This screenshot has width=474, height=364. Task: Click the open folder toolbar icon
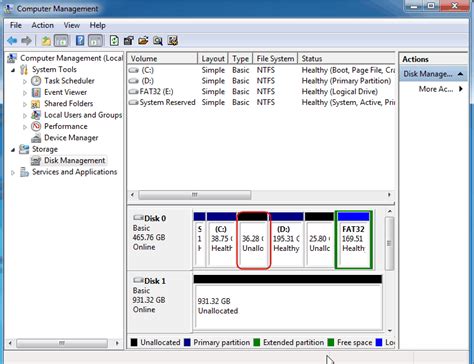click(143, 41)
